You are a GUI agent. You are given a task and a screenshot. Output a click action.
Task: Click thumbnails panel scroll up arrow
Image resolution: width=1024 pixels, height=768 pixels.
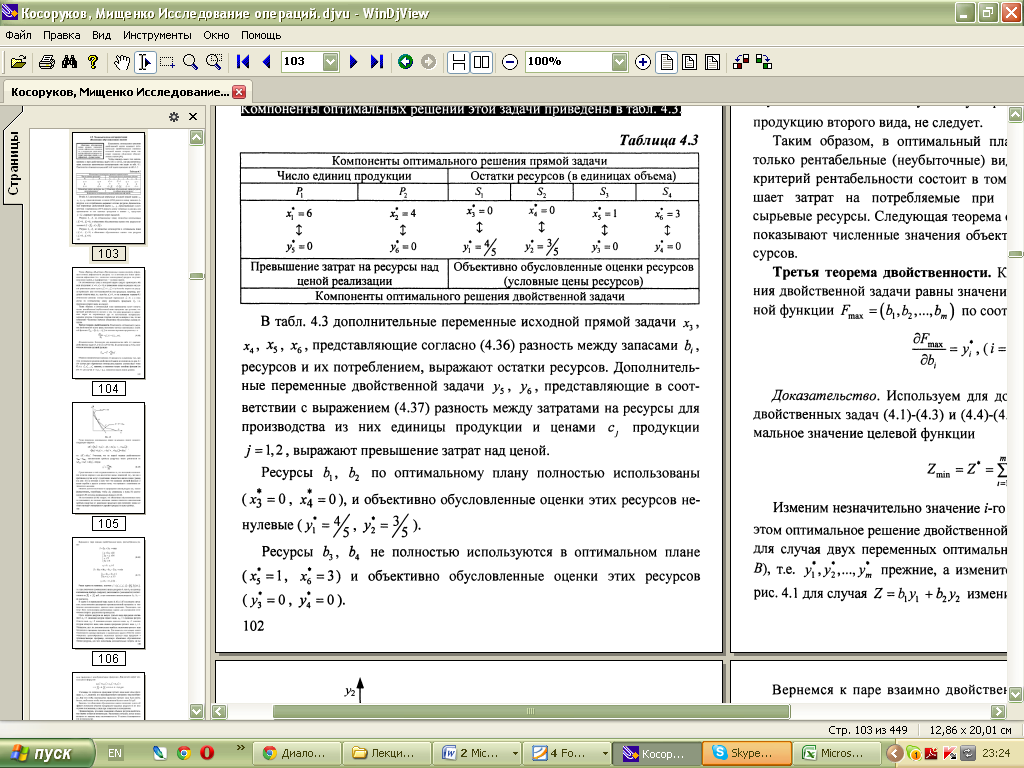pyautogui.click(x=197, y=138)
